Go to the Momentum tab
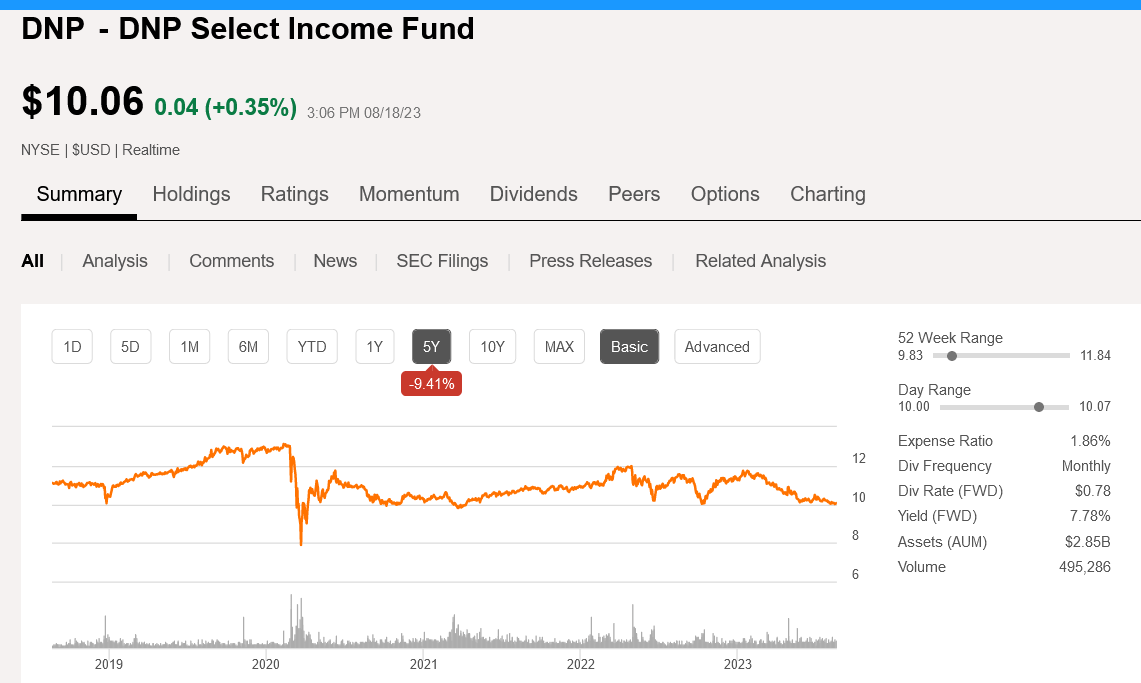Image resolution: width=1141 pixels, height=683 pixels. 409,194
